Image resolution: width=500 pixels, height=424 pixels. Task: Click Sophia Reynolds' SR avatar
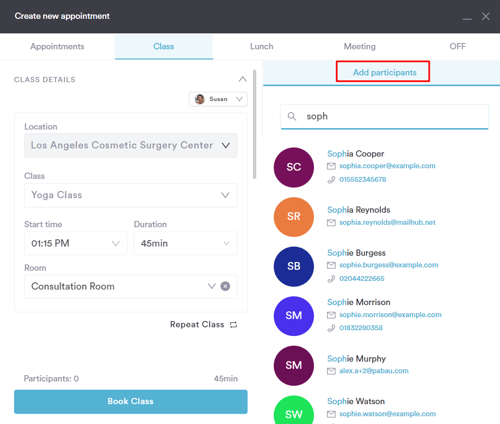click(294, 217)
